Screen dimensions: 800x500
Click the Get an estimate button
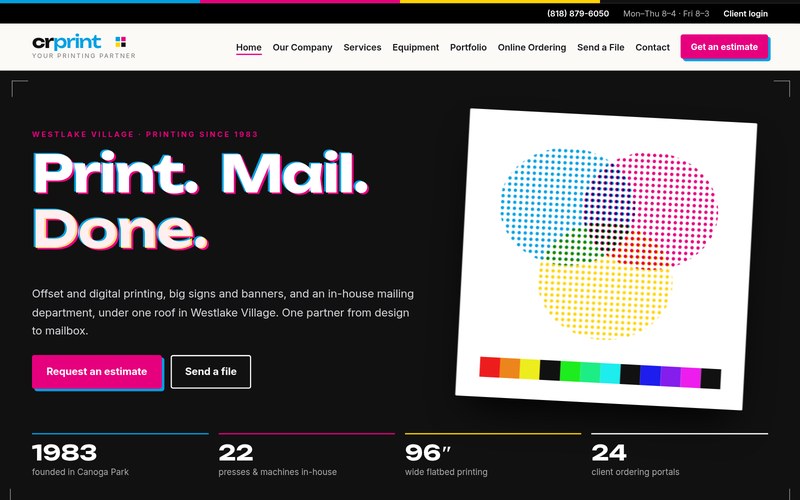coord(724,47)
